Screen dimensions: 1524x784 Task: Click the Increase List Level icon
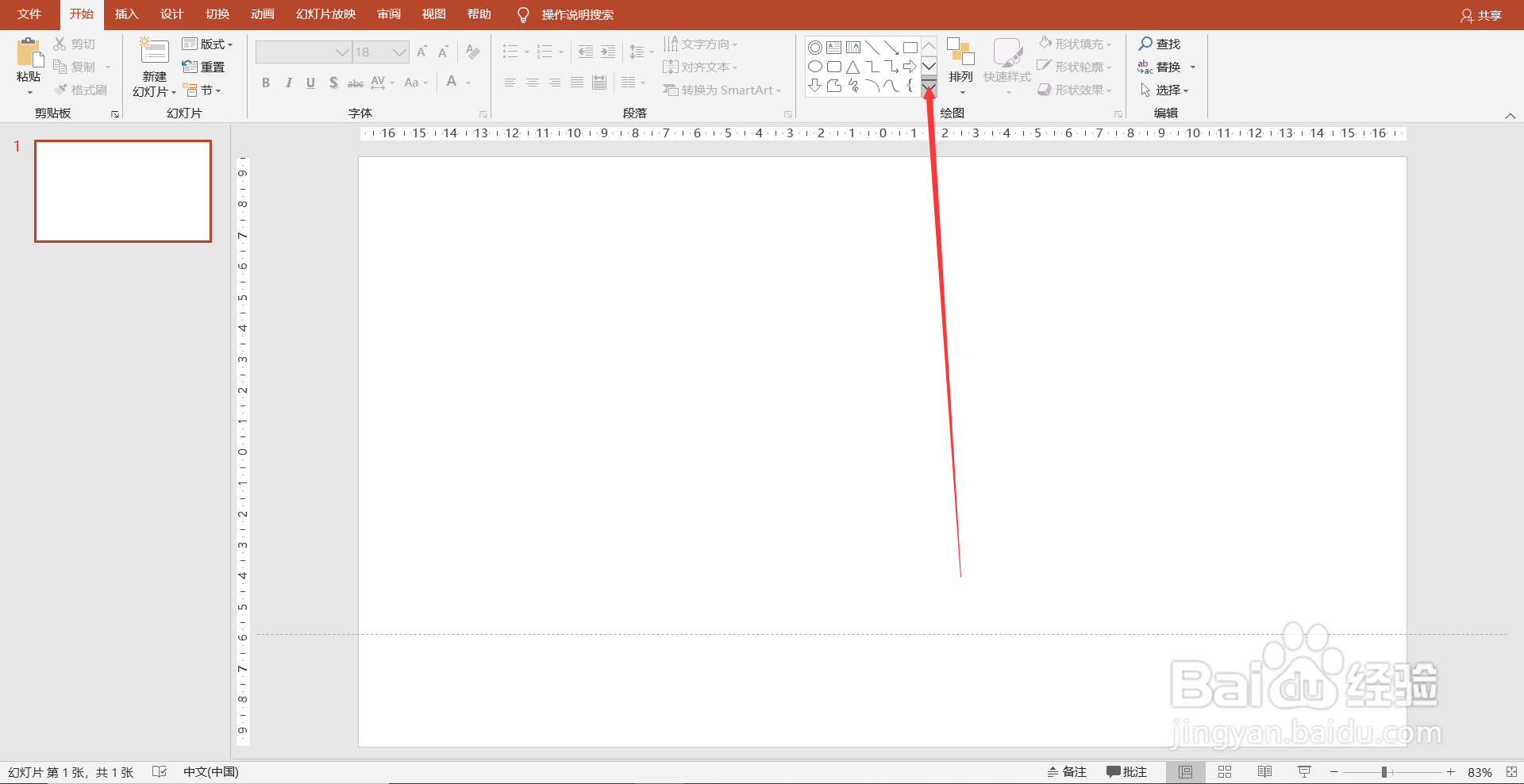coord(608,52)
